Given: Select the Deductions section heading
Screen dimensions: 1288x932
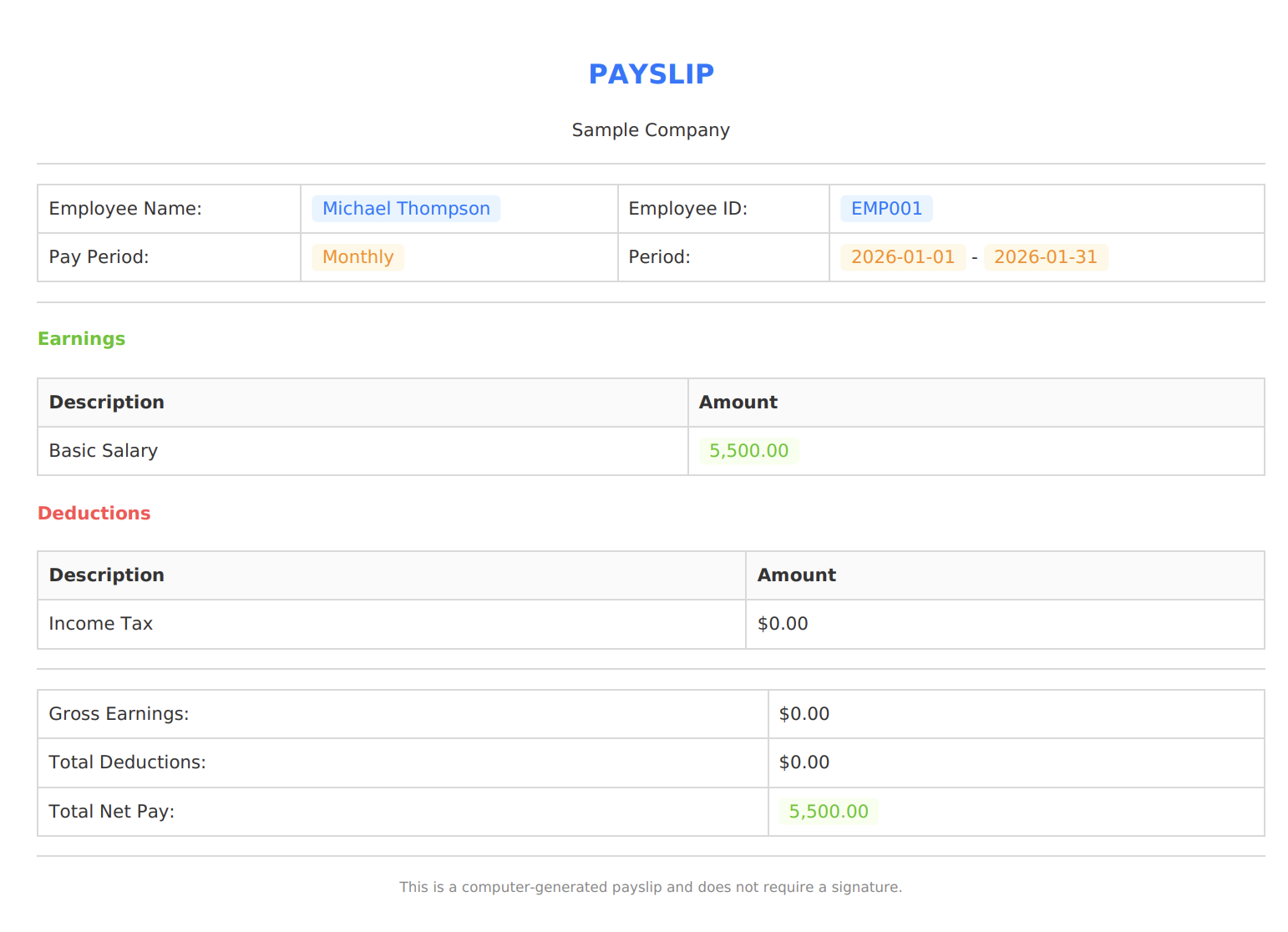Looking at the screenshot, I should [x=94, y=513].
